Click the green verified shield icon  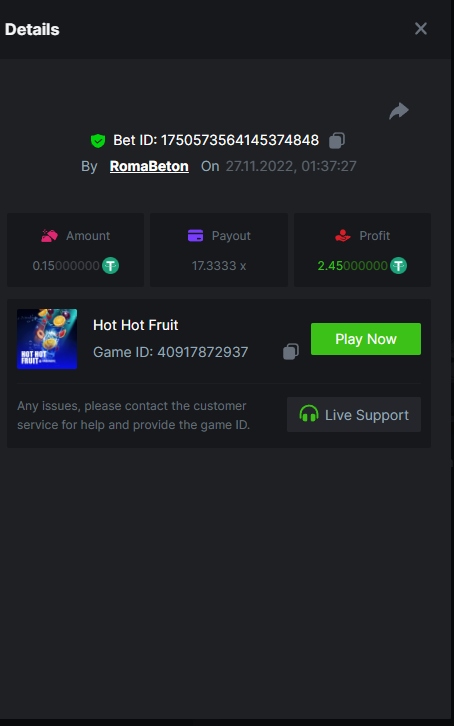(98, 140)
